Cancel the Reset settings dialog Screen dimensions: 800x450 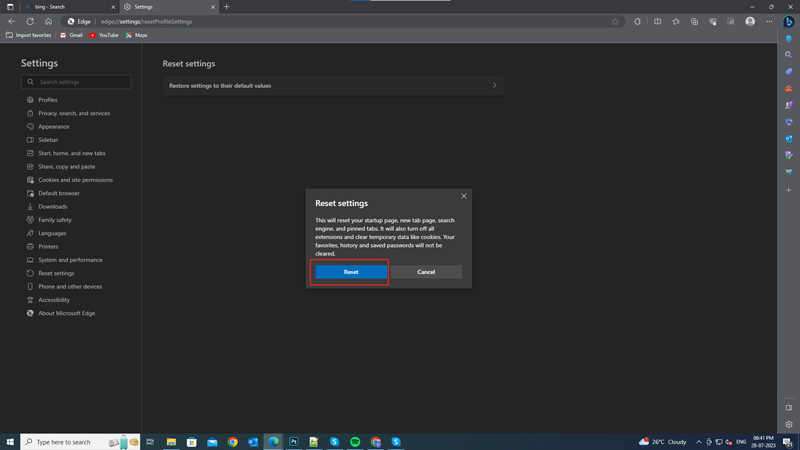426,272
